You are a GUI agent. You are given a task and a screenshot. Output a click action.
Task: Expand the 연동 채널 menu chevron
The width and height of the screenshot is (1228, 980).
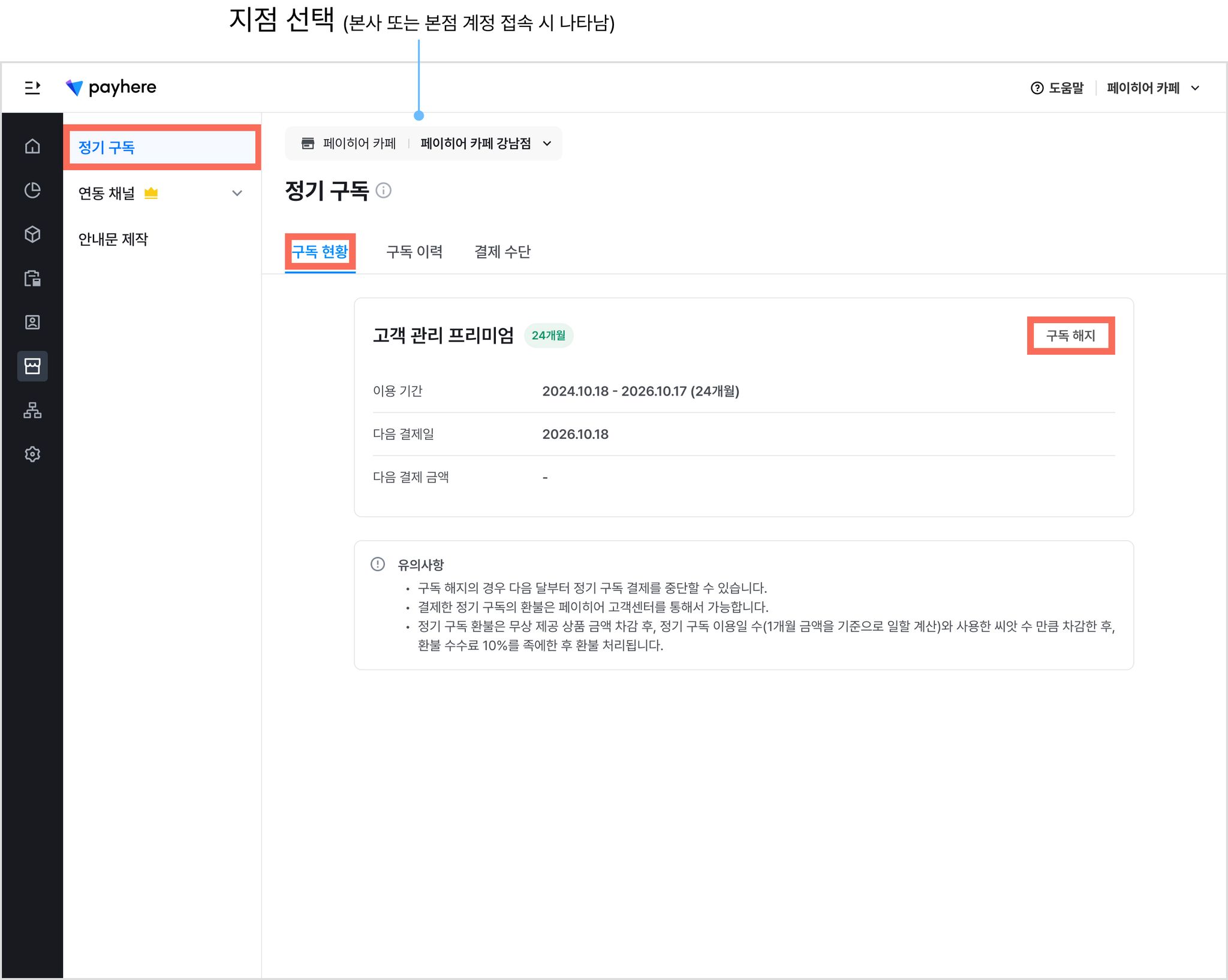pyautogui.click(x=237, y=193)
